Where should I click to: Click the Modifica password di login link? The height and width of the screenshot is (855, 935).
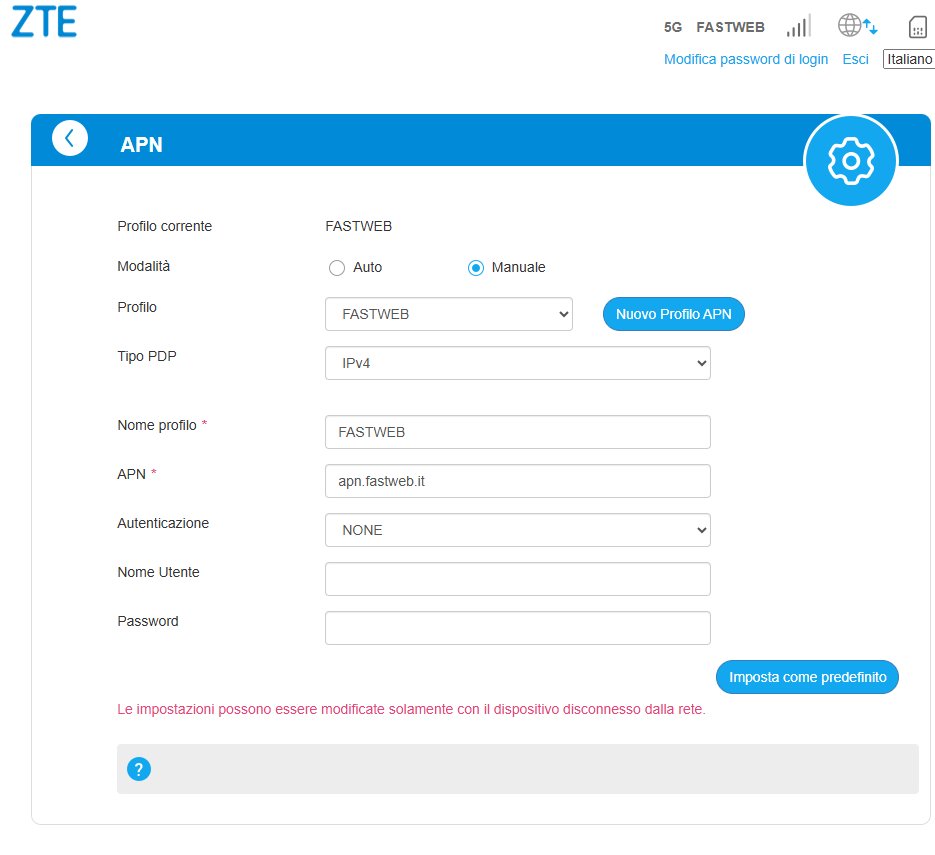coord(746,60)
